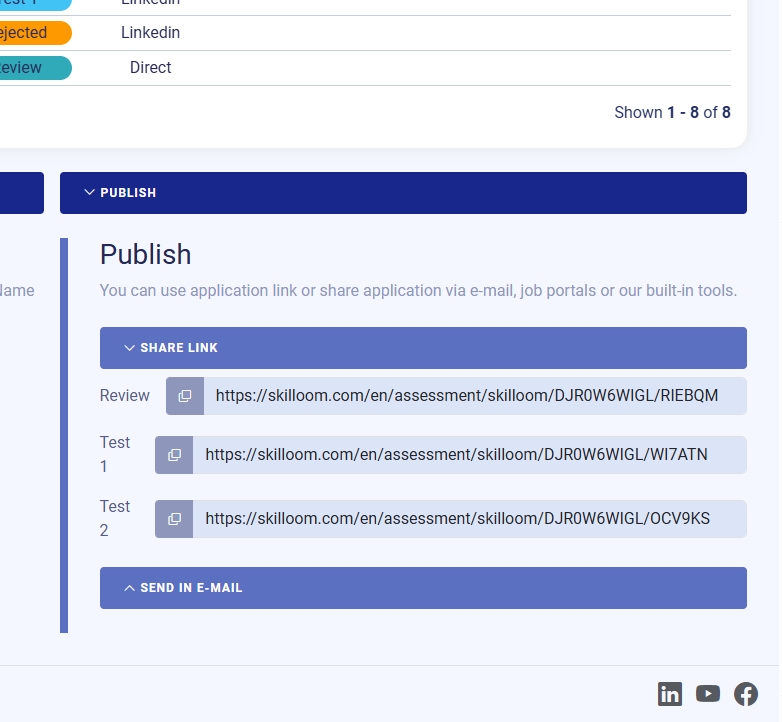Copy the Test 2 assessment link
782x722 pixels.
[x=174, y=519]
